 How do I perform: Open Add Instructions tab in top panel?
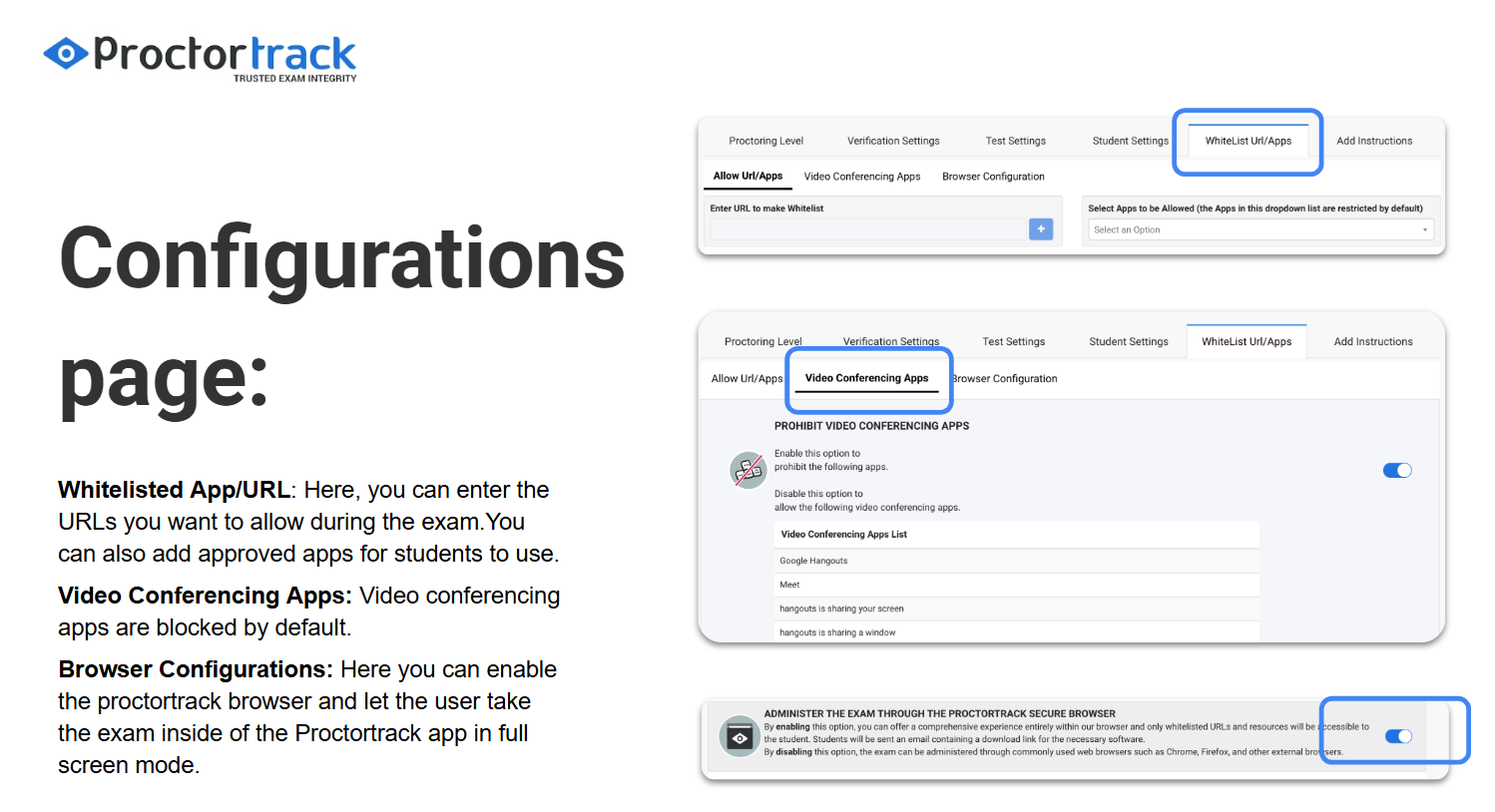(1374, 141)
